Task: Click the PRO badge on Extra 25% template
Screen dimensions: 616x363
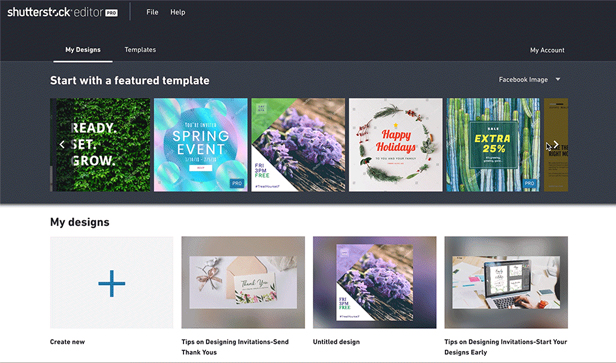Action: click(530, 183)
